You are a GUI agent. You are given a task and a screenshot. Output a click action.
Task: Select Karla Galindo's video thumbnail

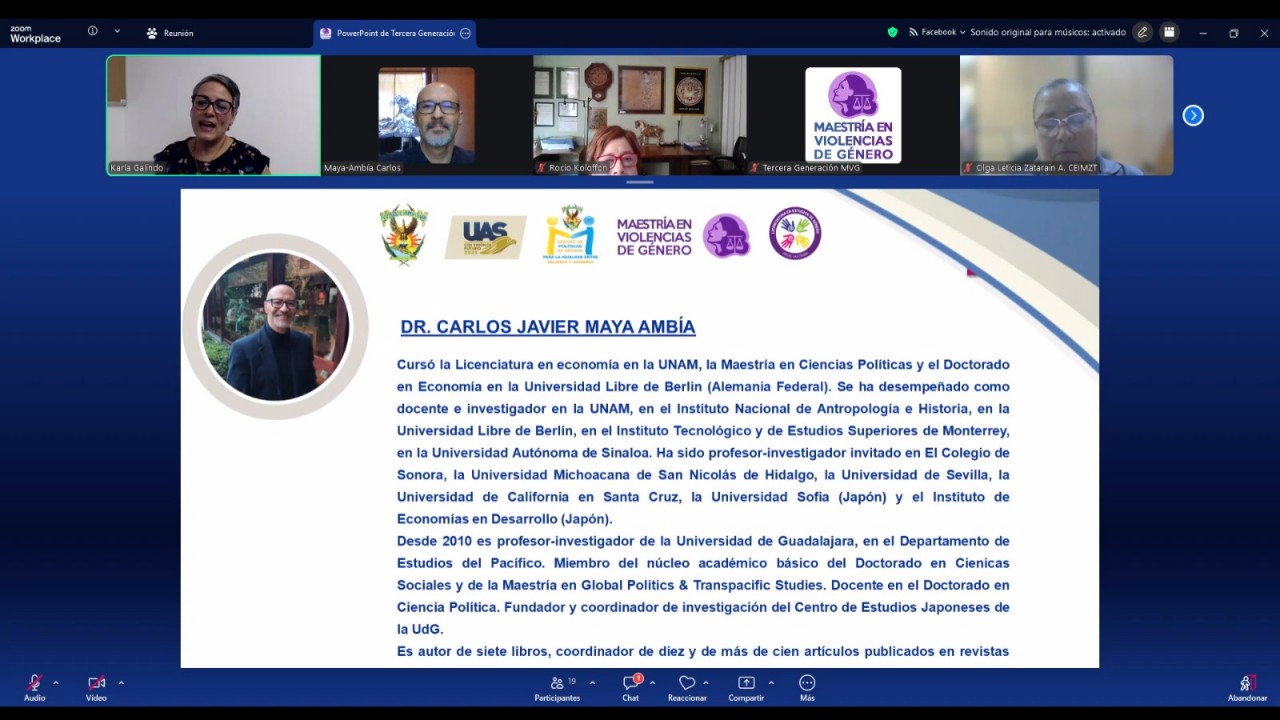pyautogui.click(x=214, y=115)
